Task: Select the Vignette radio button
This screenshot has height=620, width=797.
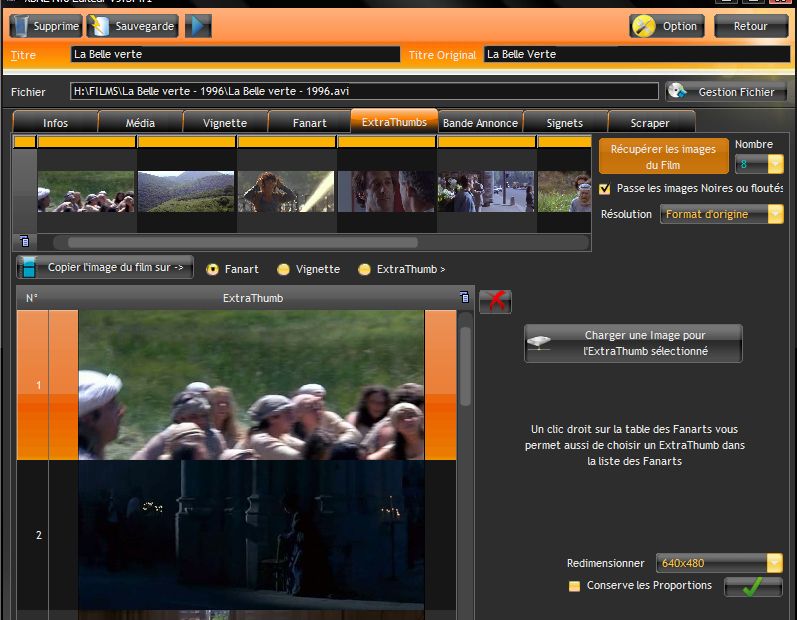Action: click(x=283, y=269)
